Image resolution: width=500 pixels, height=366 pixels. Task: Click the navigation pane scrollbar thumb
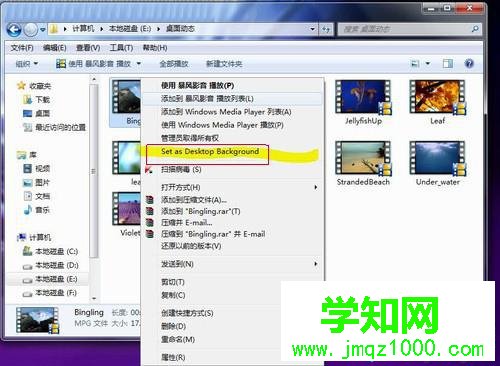tap(94, 171)
